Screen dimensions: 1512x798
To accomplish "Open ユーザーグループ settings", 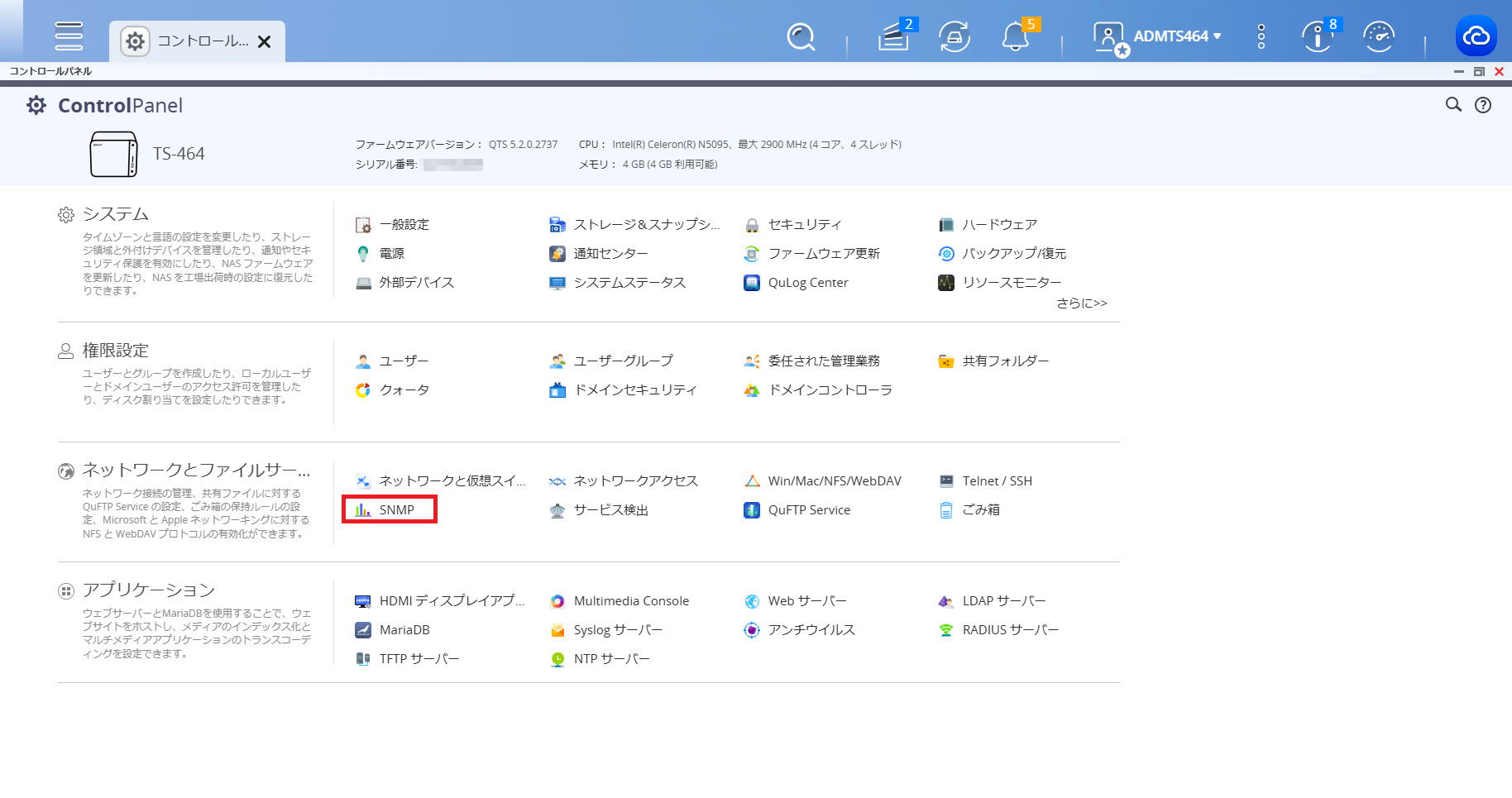I will point(611,361).
